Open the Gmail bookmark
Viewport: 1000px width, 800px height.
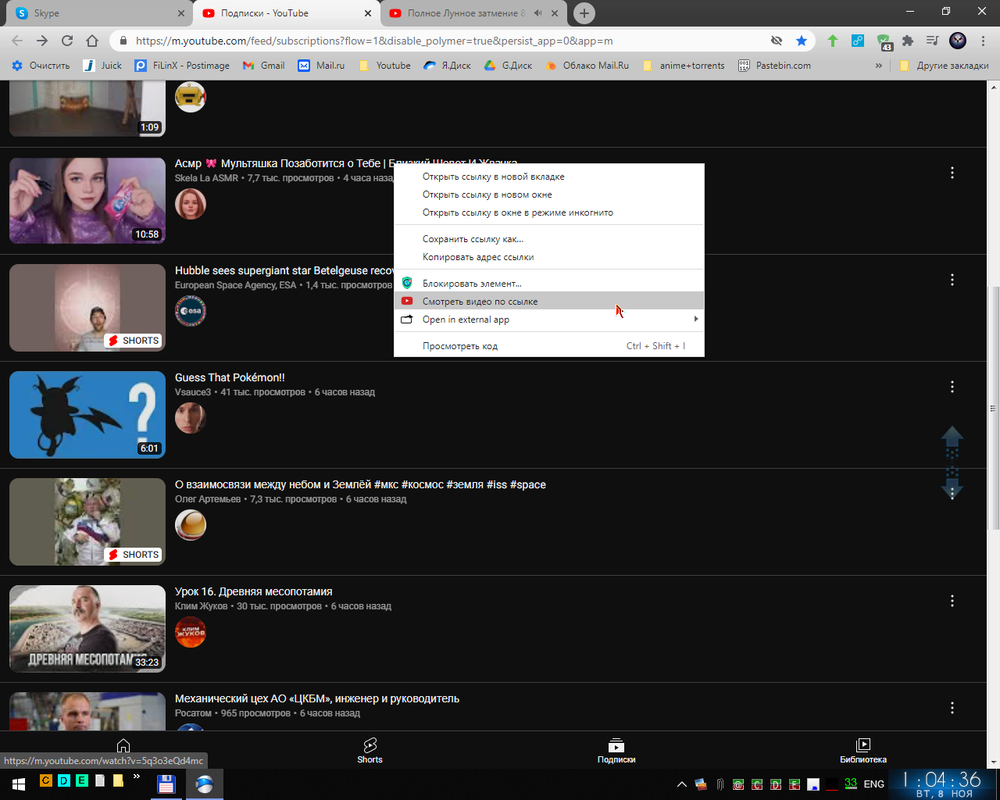tap(263, 65)
